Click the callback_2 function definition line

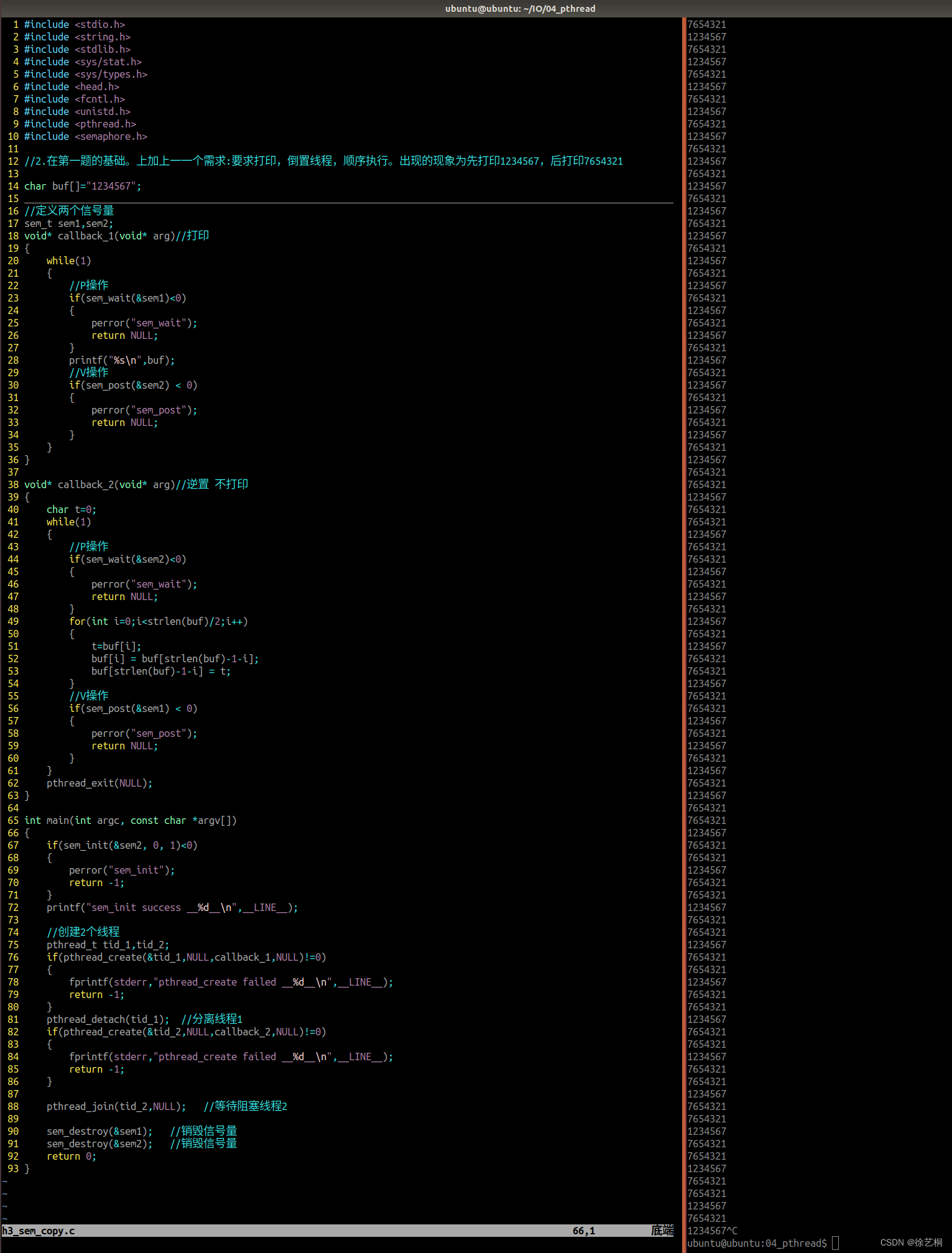[136, 484]
